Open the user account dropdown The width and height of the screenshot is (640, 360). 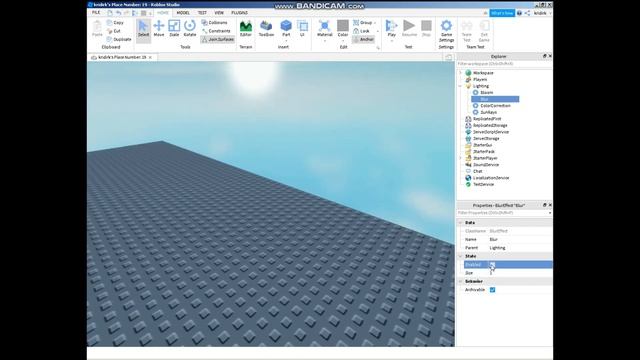tap(542, 13)
